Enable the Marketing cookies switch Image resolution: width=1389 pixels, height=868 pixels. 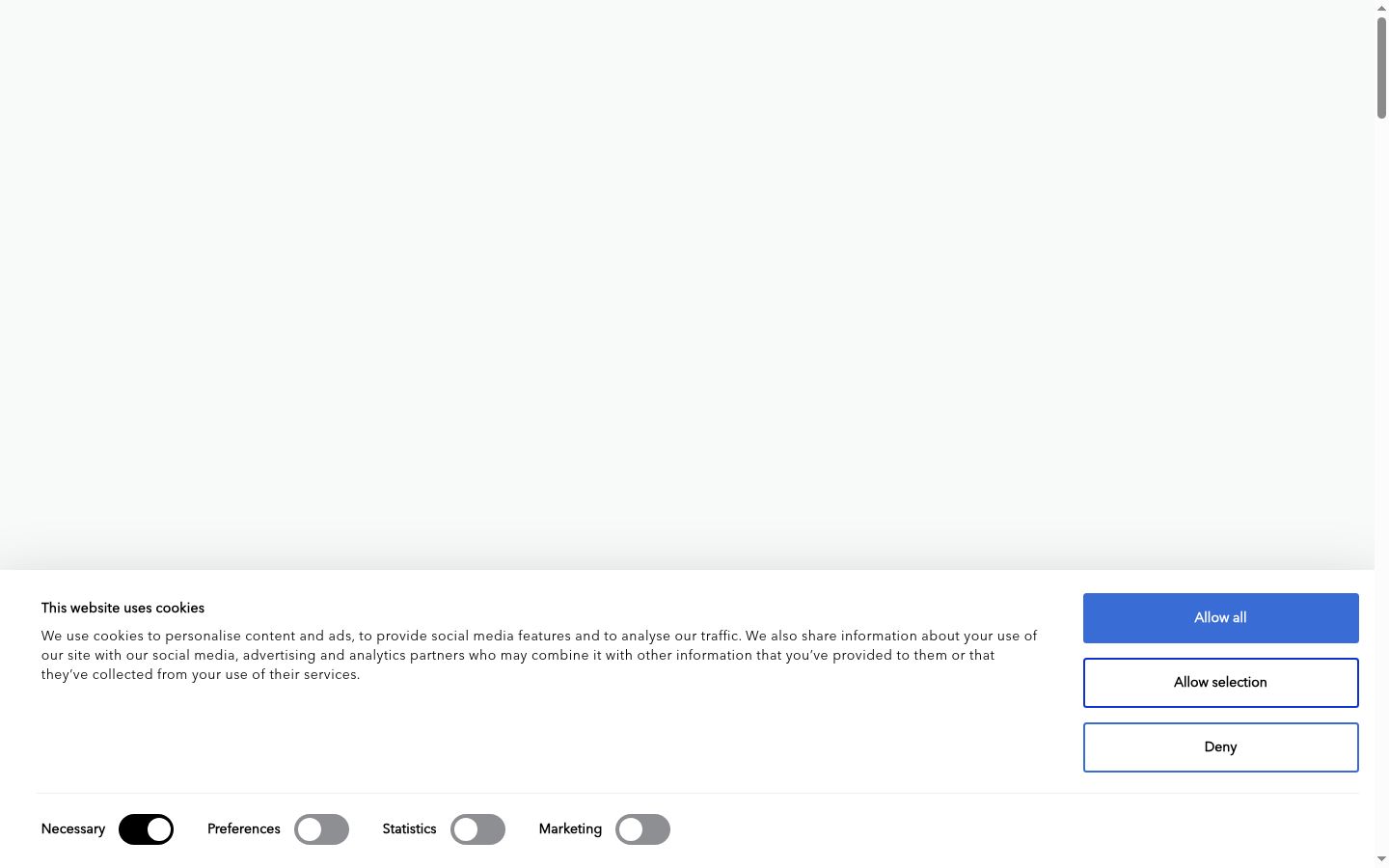(642, 829)
